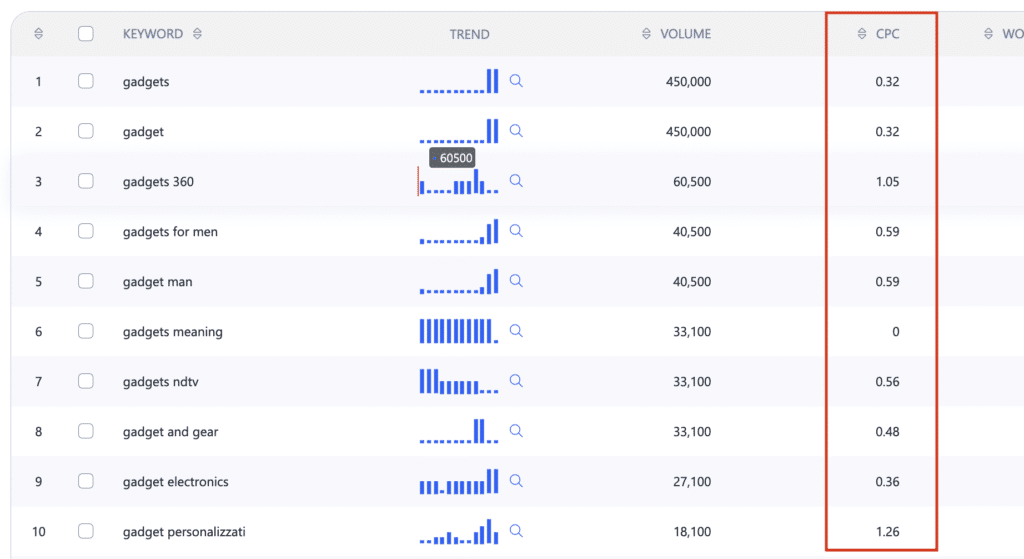Click trend bar chart for gadgets 360
This screenshot has width=1024, height=559.
[458, 183]
